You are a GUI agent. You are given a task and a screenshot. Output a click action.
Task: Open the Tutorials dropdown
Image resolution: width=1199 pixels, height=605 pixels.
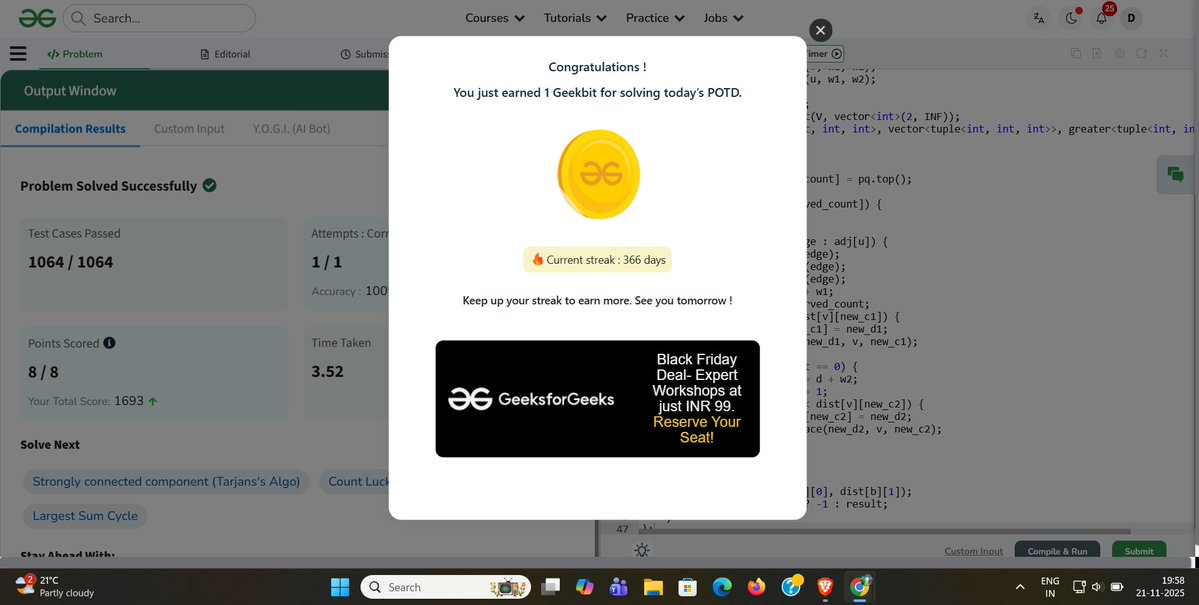coord(574,17)
